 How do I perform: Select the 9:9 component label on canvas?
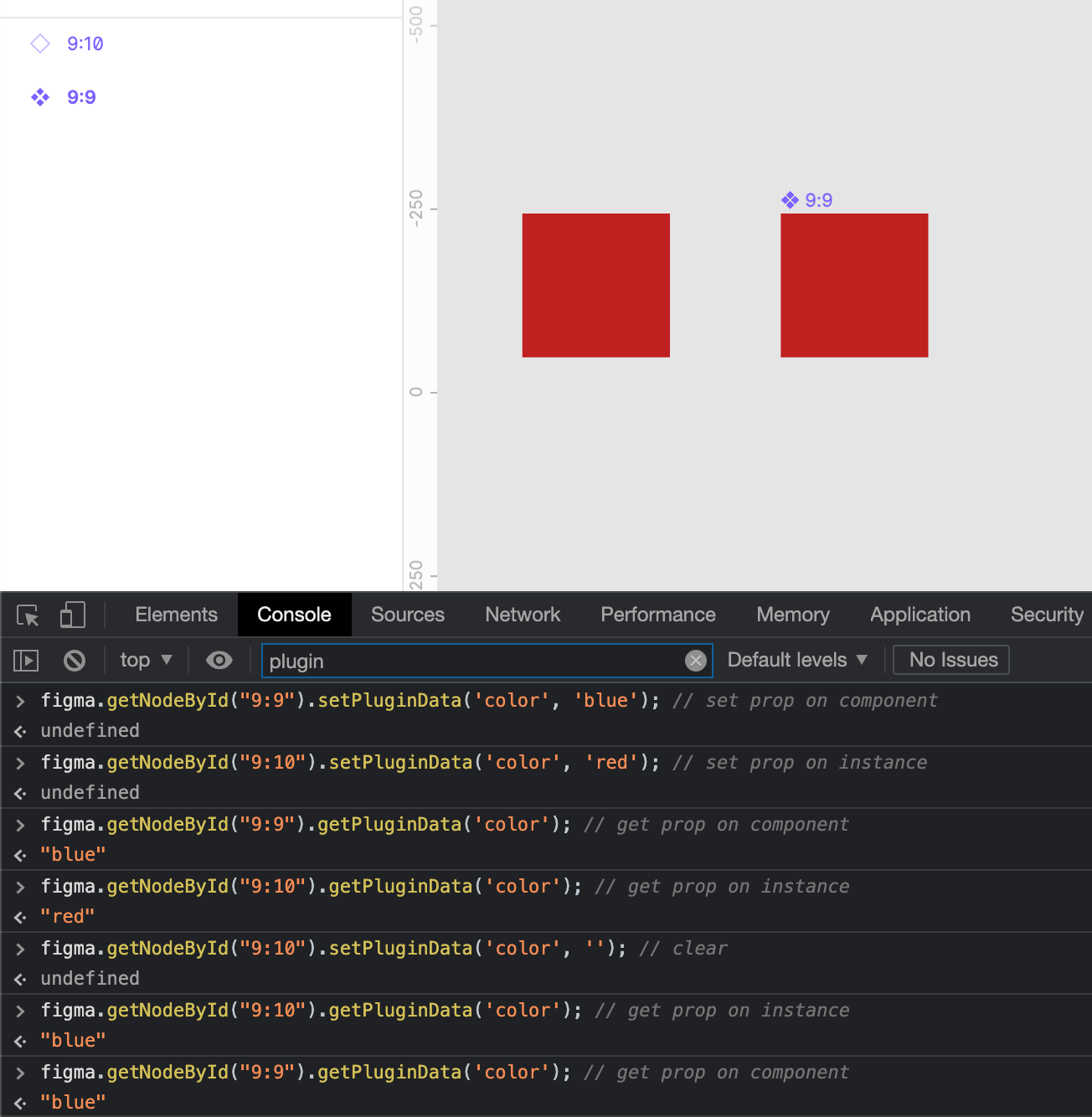(818, 200)
